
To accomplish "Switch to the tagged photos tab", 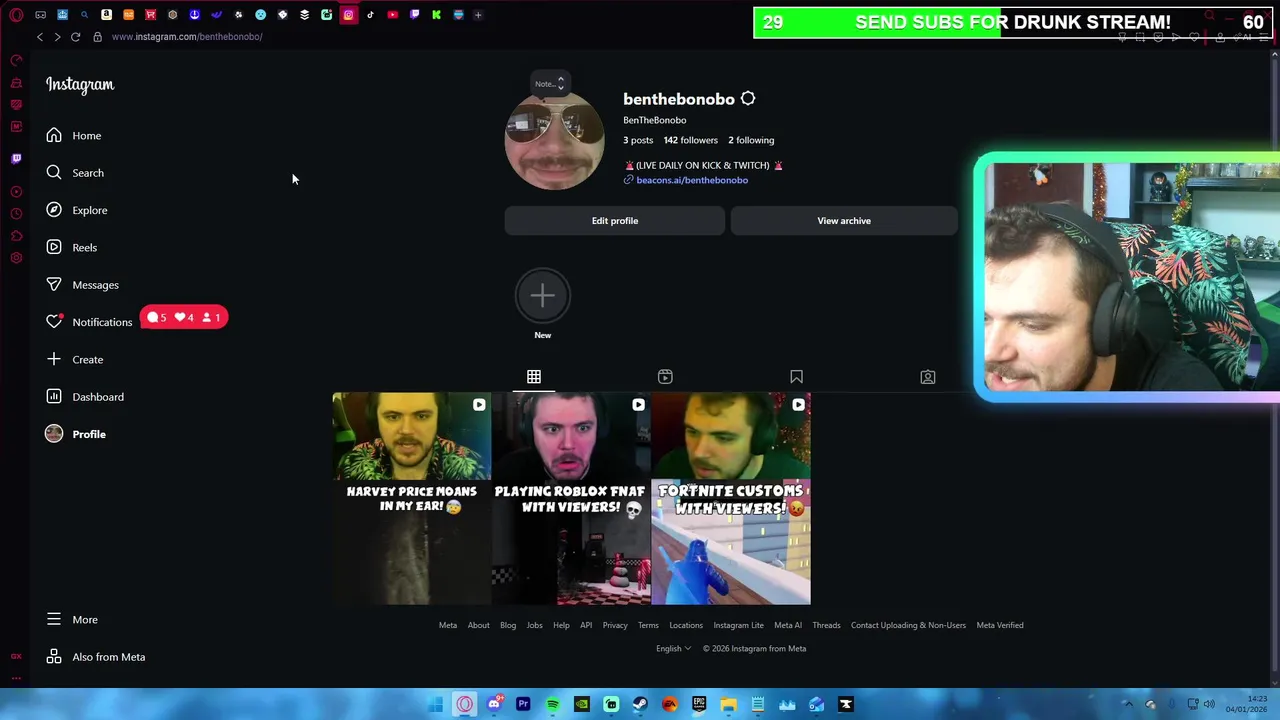I will tap(928, 377).
